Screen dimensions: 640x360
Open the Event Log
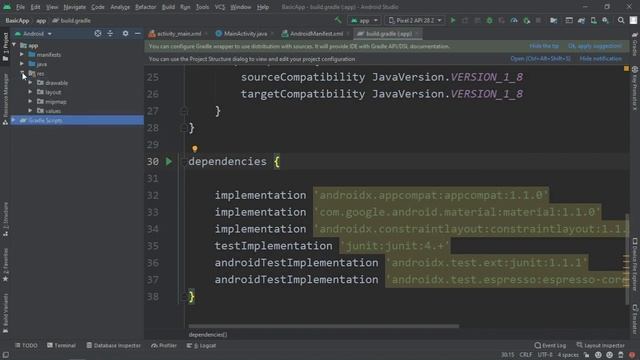550,346
